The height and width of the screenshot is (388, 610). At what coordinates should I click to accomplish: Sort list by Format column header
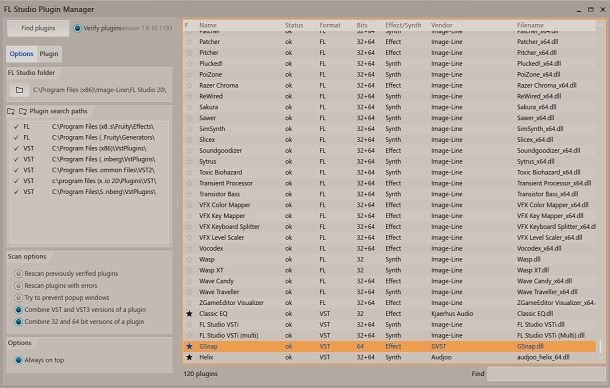[x=330, y=25]
